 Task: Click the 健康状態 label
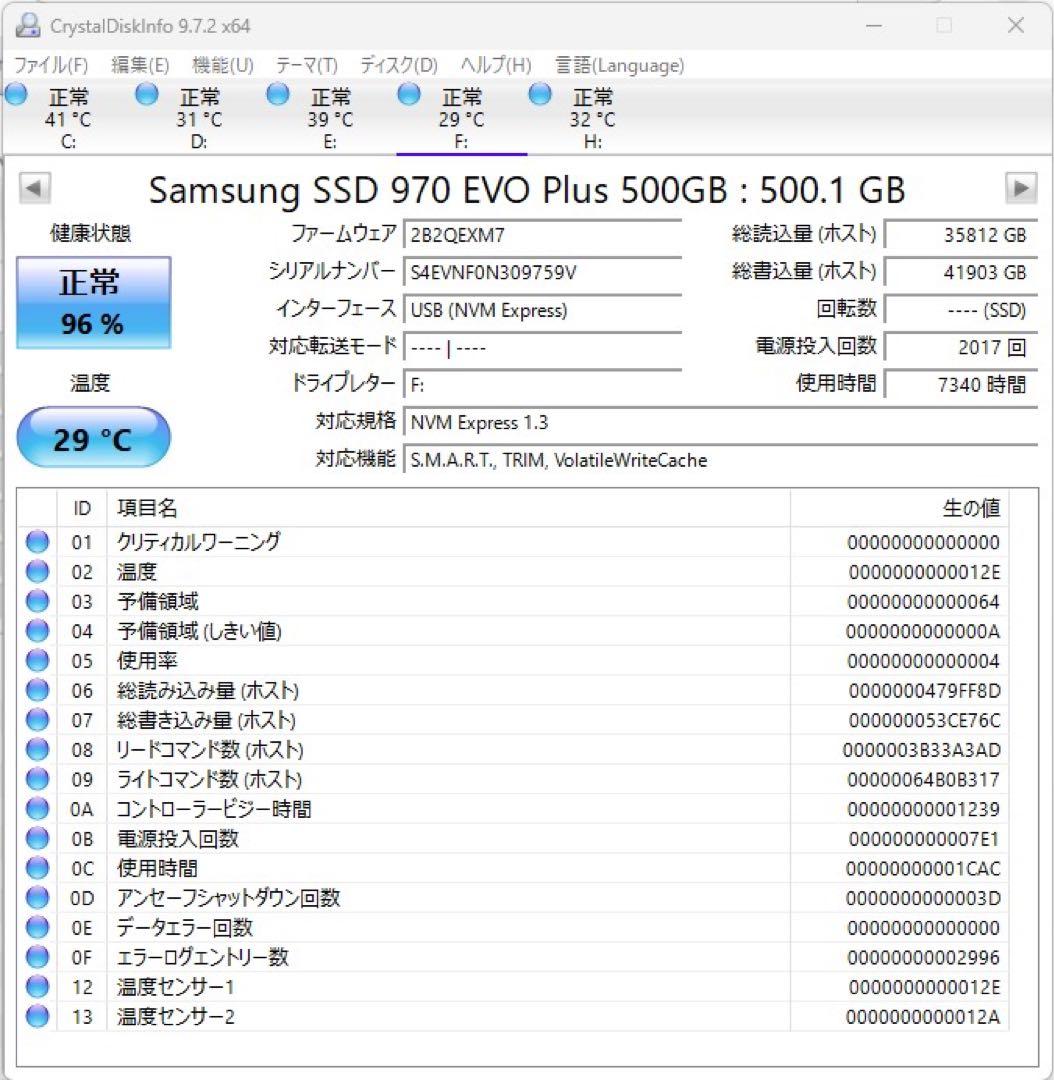tap(90, 233)
